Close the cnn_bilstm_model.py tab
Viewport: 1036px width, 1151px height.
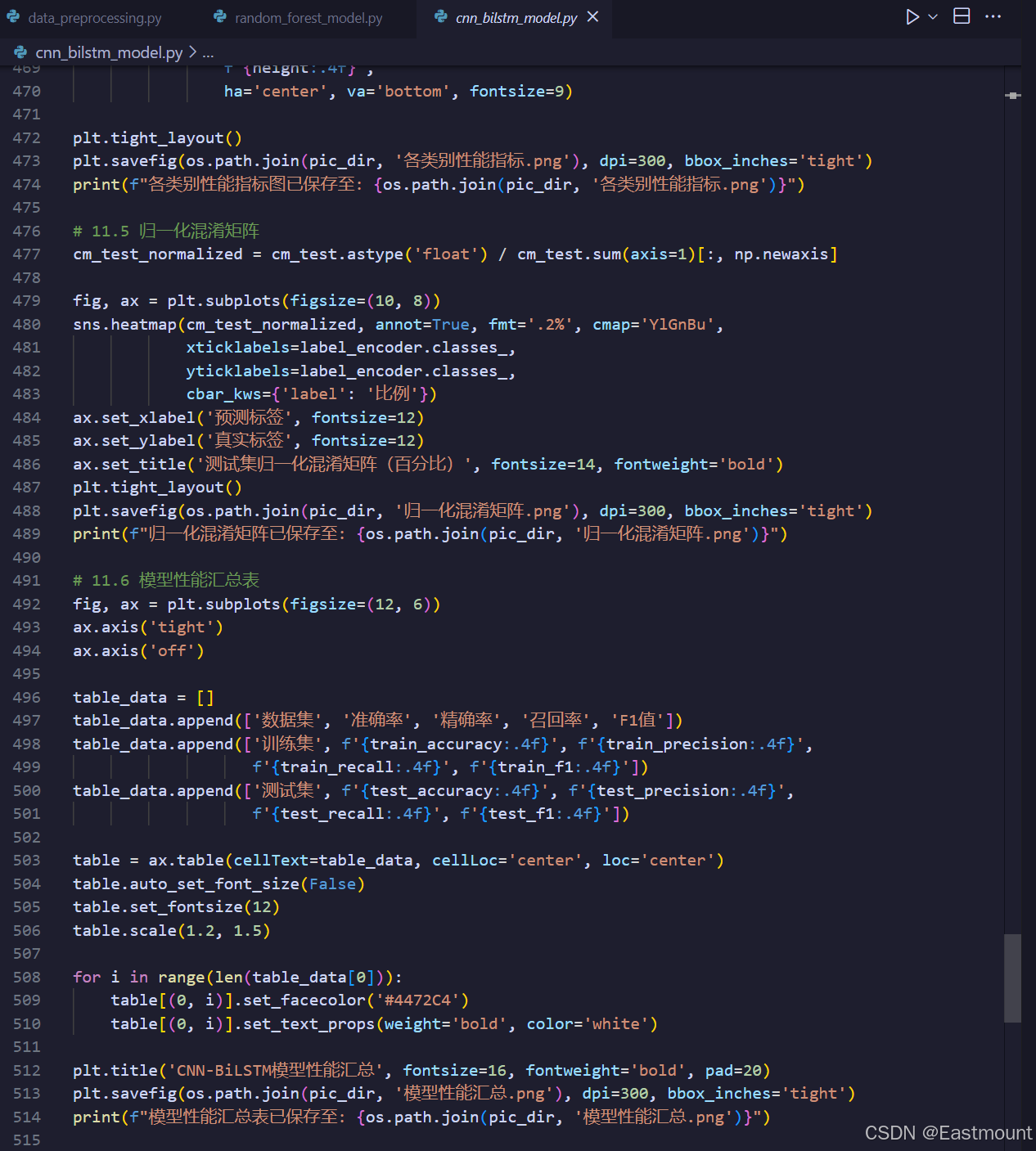593,17
